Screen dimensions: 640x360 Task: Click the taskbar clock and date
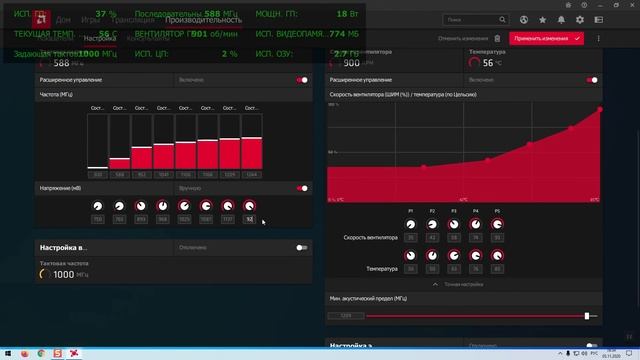click(x=611, y=353)
